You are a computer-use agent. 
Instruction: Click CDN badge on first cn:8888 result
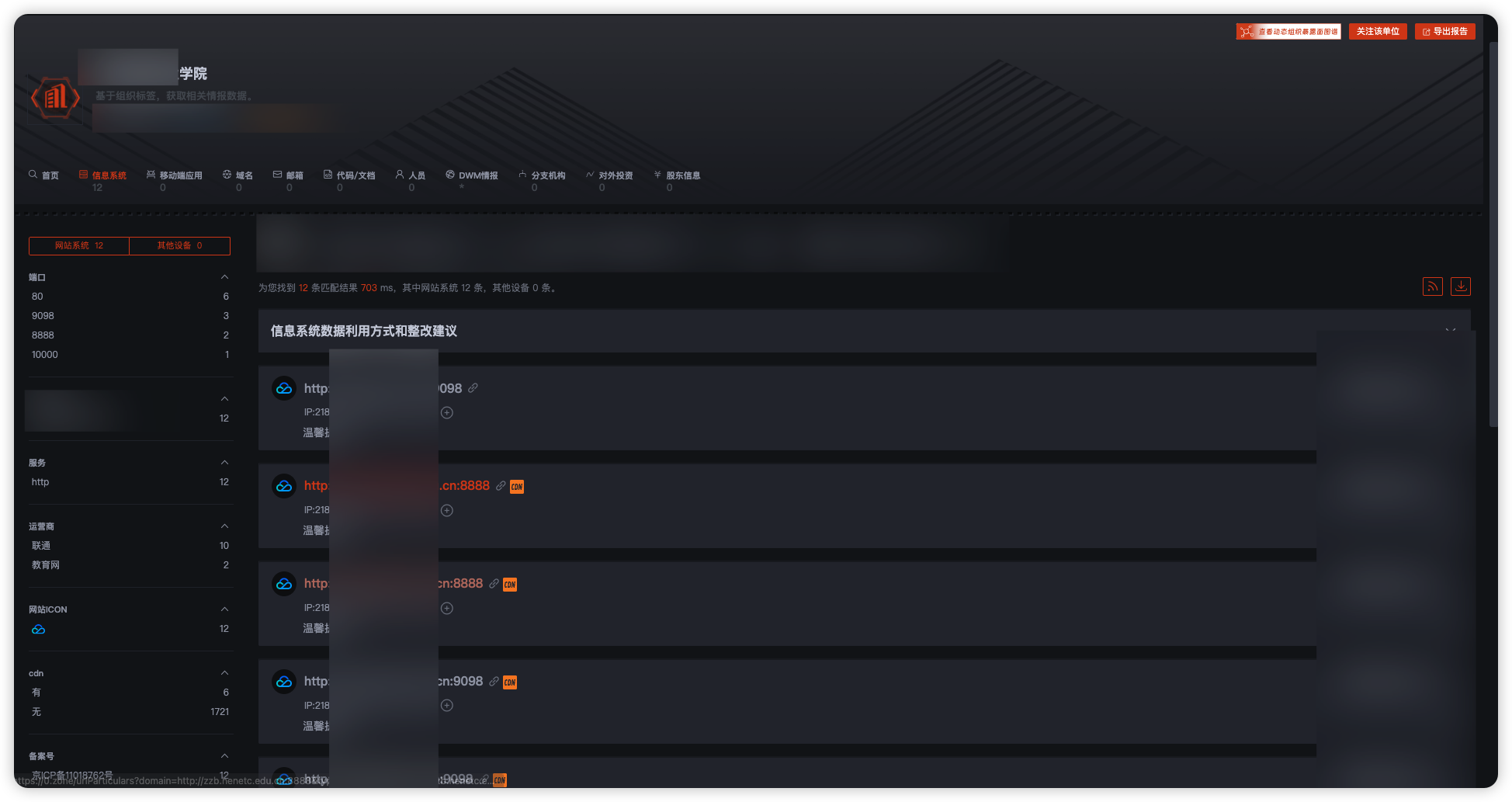tap(517, 487)
